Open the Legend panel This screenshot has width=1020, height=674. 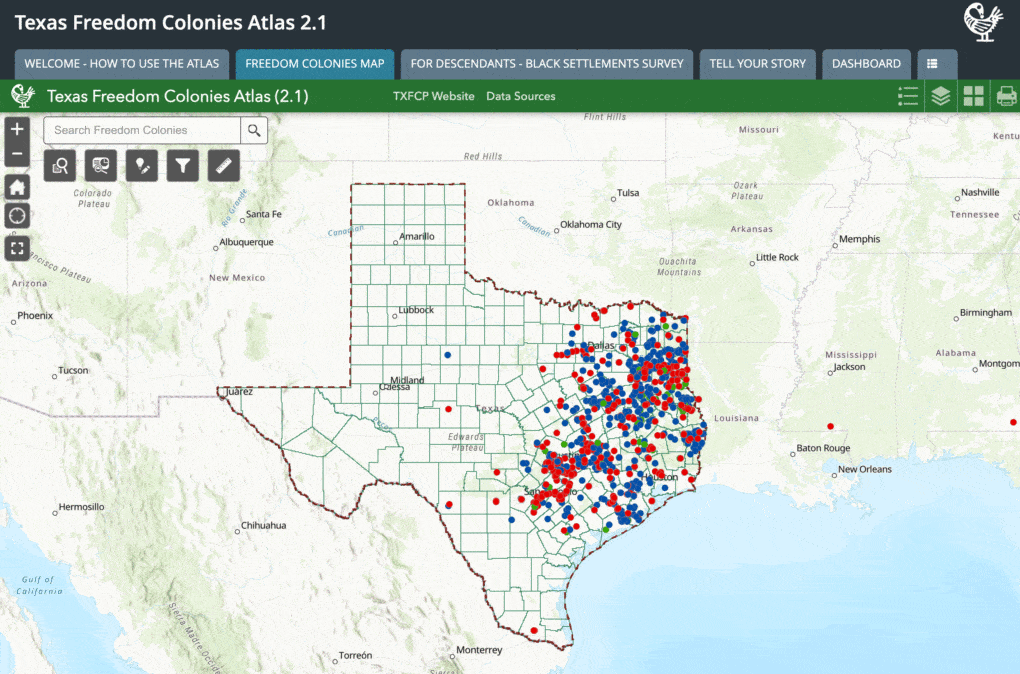click(908, 96)
